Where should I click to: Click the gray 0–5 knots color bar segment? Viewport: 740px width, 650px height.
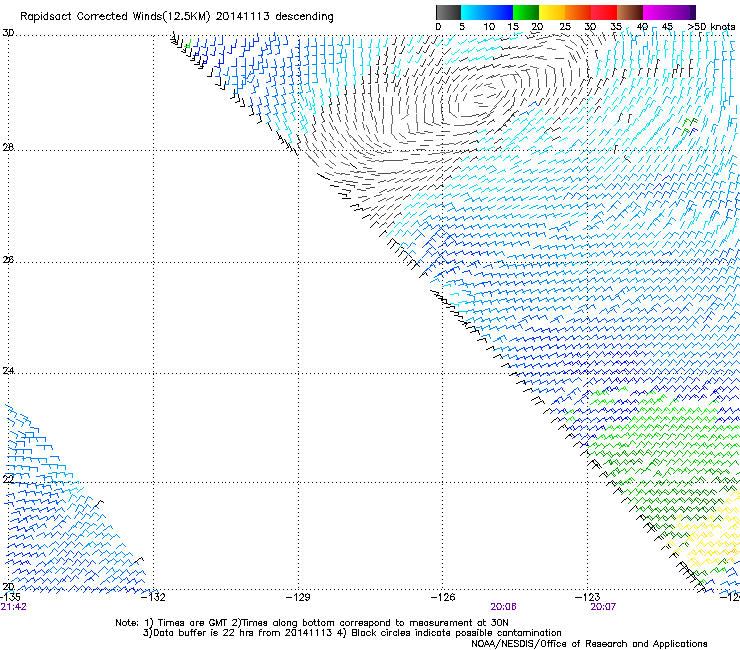click(448, 12)
